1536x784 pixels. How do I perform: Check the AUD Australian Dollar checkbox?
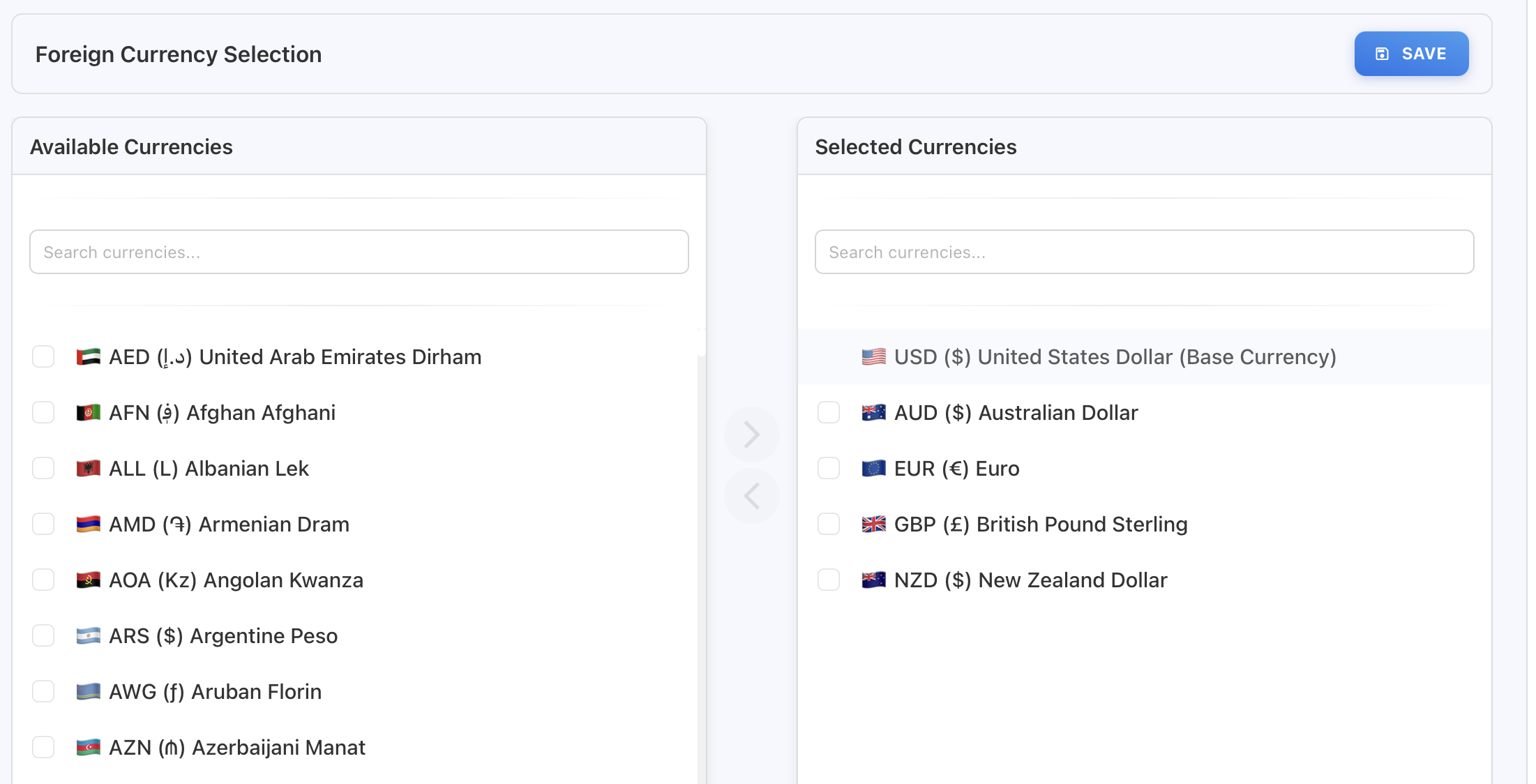click(x=829, y=412)
